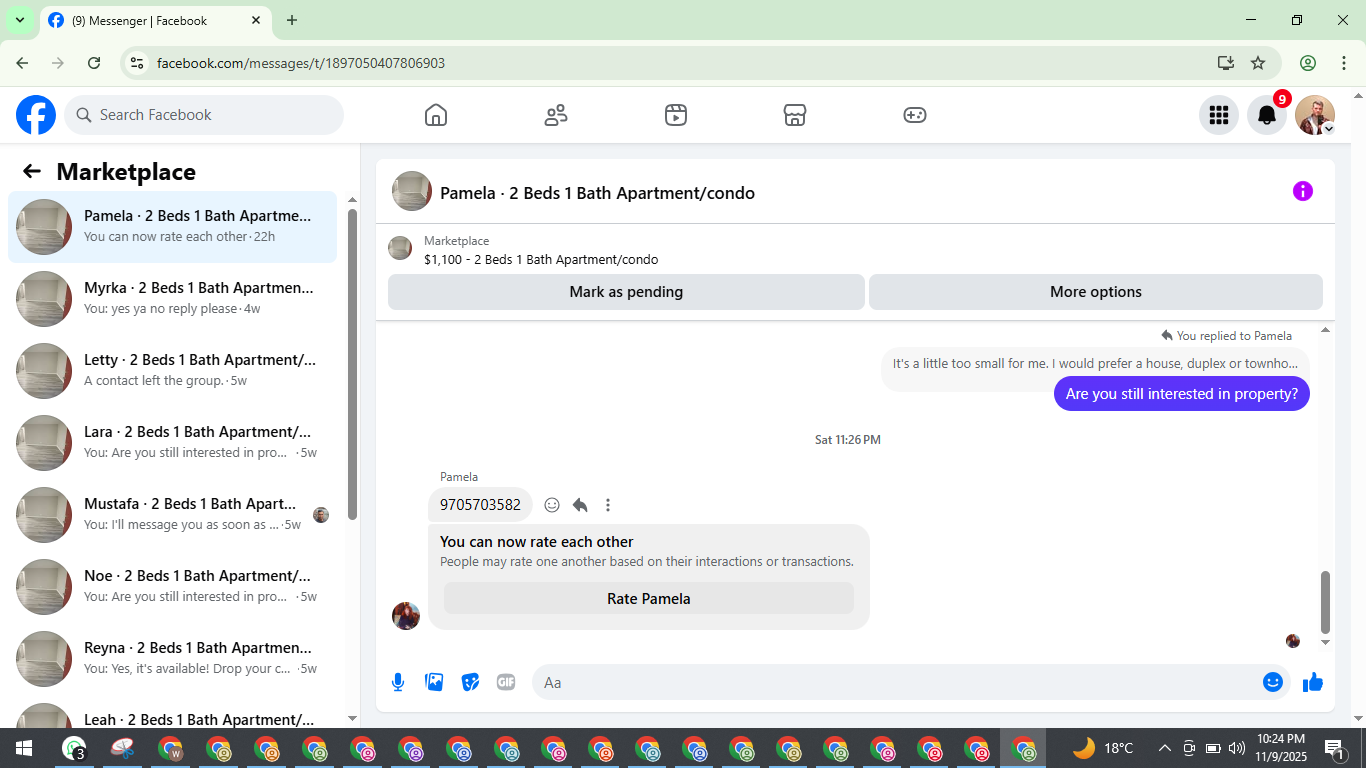Open conversation information purple icon
The height and width of the screenshot is (768, 1366).
point(1302,191)
